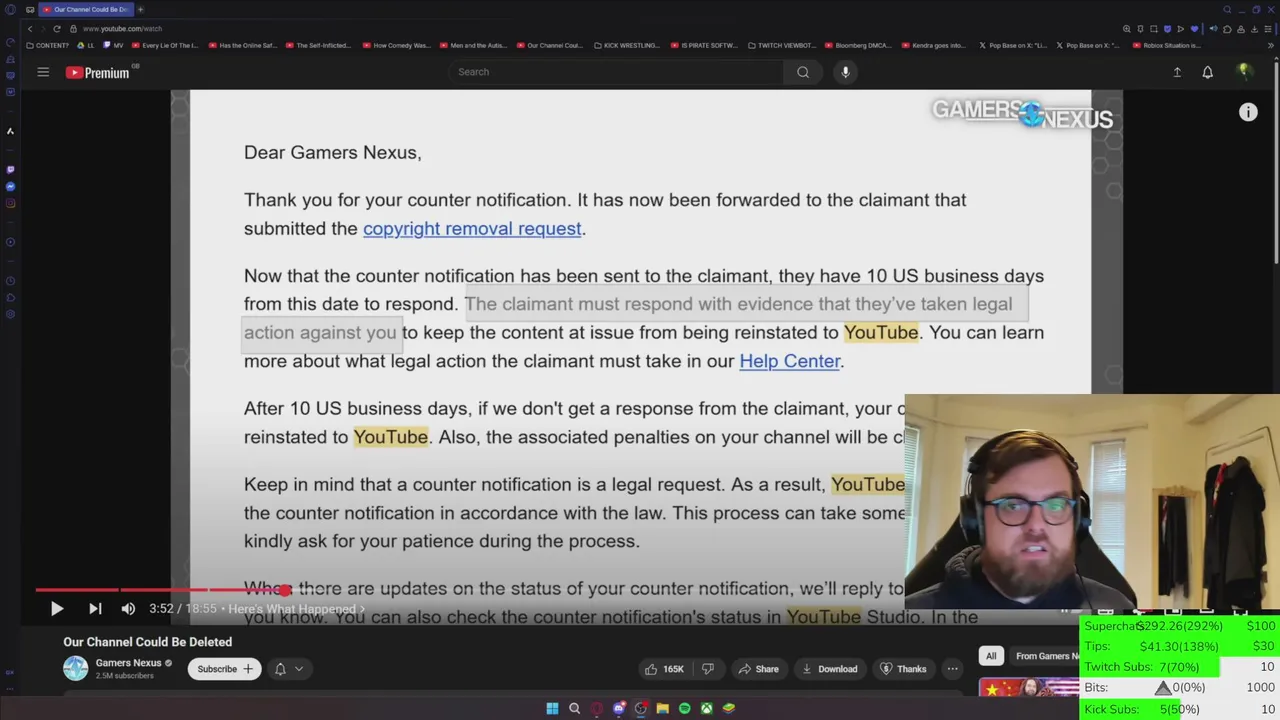Open File Explorer from the taskbar
The image size is (1280, 720).
click(662, 708)
